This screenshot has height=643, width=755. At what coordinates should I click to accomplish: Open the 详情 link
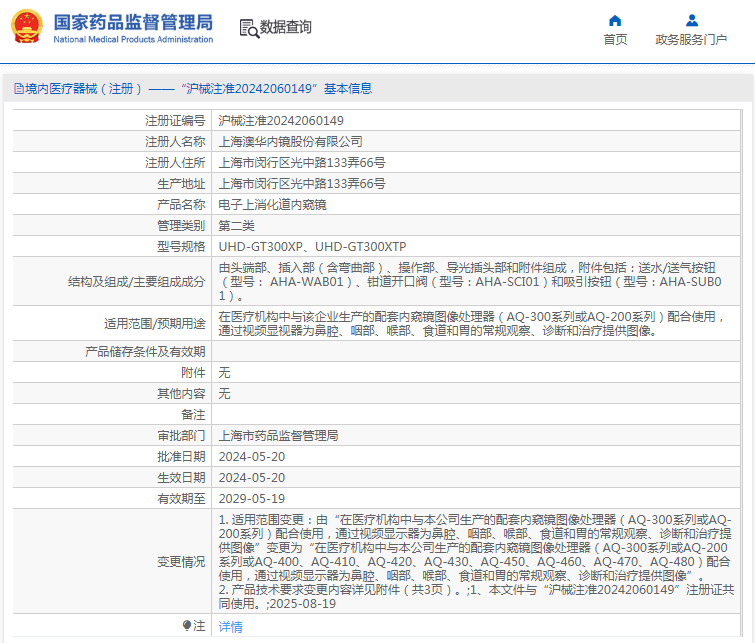coord(230,627)
